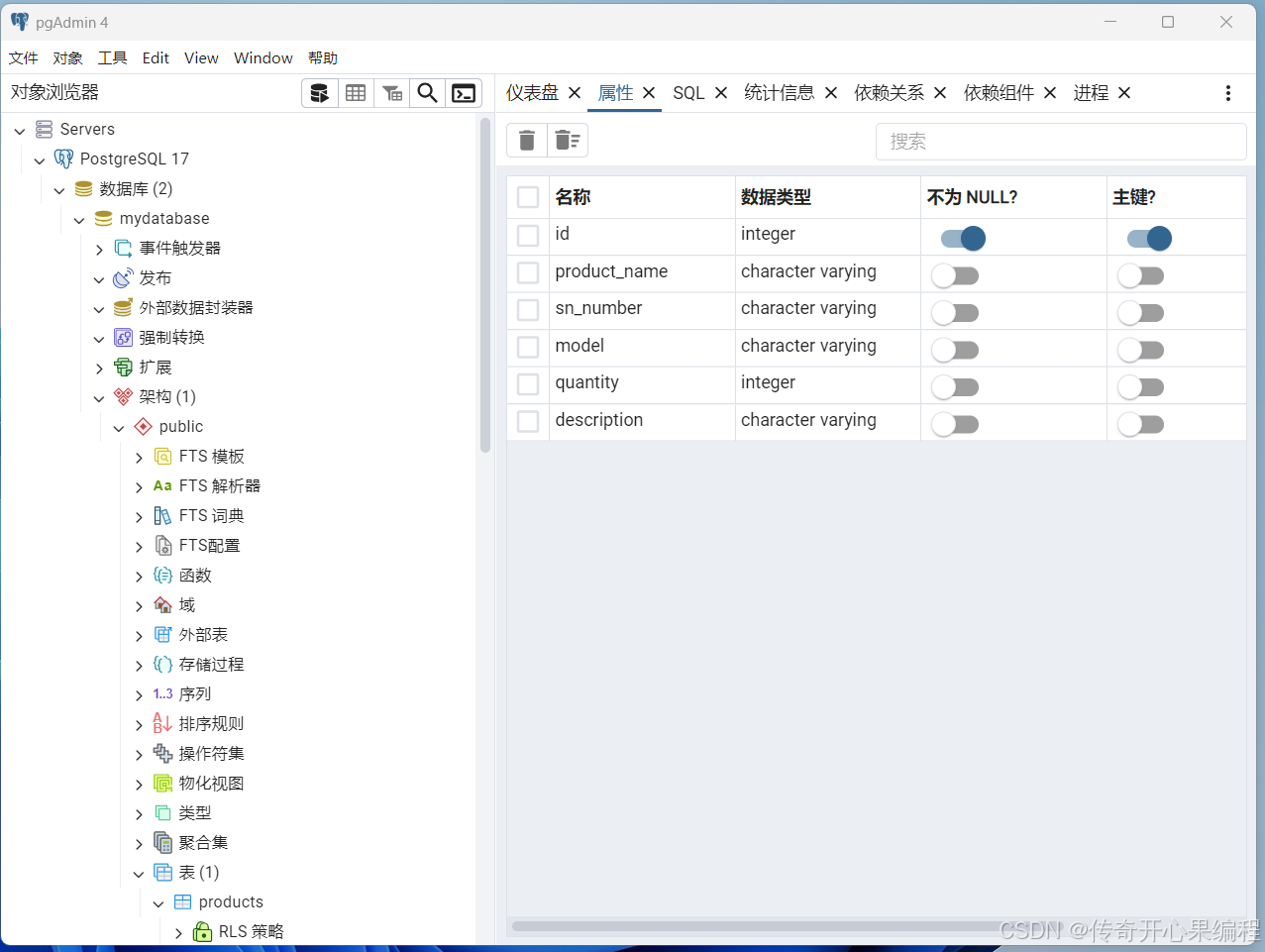Click the delete trash icon in properties toolbar
The width and height of the screenshot is (1265, 952).
pos(527,141)
